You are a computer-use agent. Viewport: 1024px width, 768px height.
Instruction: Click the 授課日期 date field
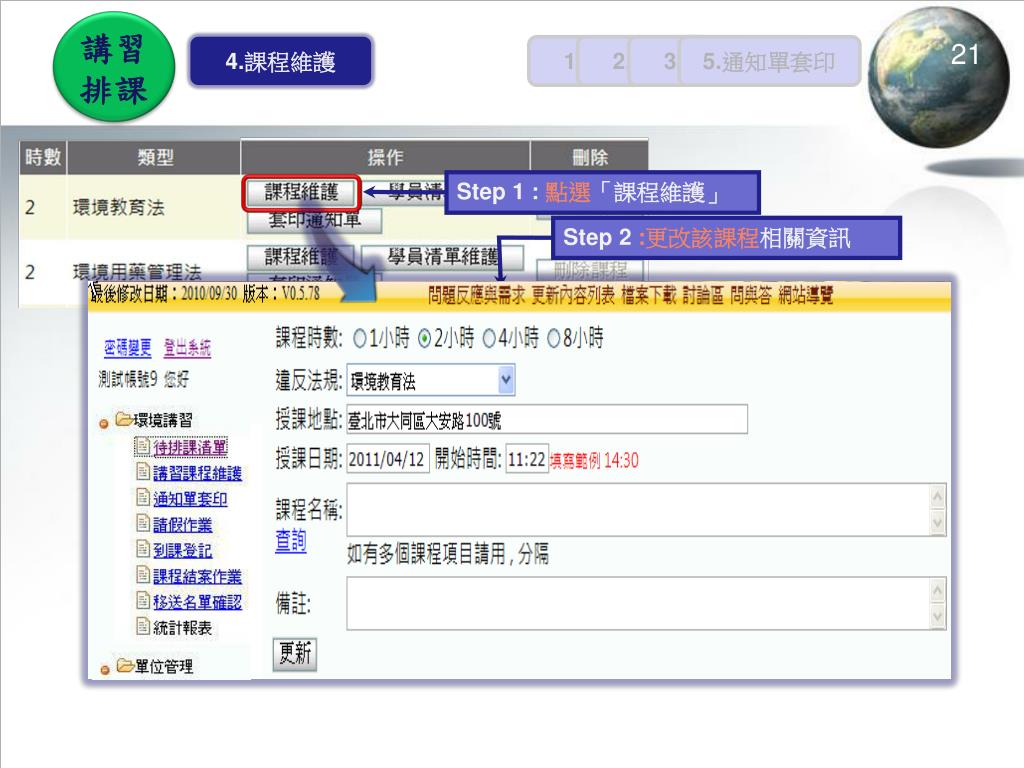pyautogui.click(x=387, y=459)
